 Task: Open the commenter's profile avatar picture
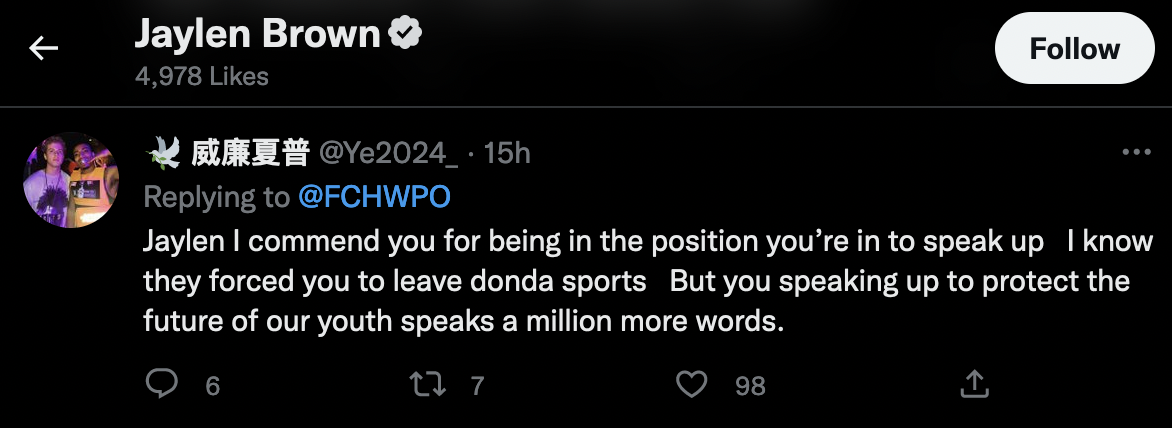coord(71,180)
